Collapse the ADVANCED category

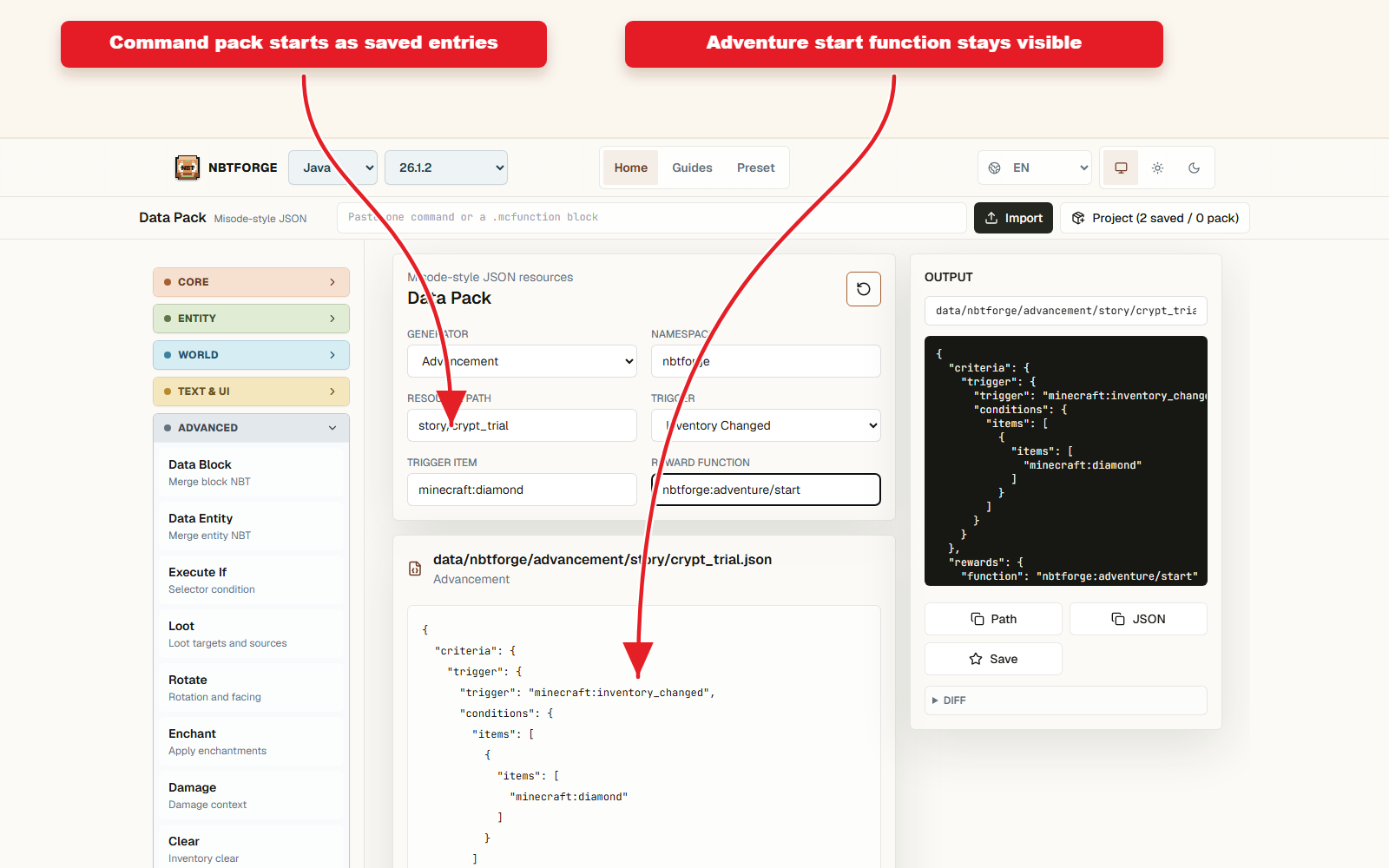[251, 428]
